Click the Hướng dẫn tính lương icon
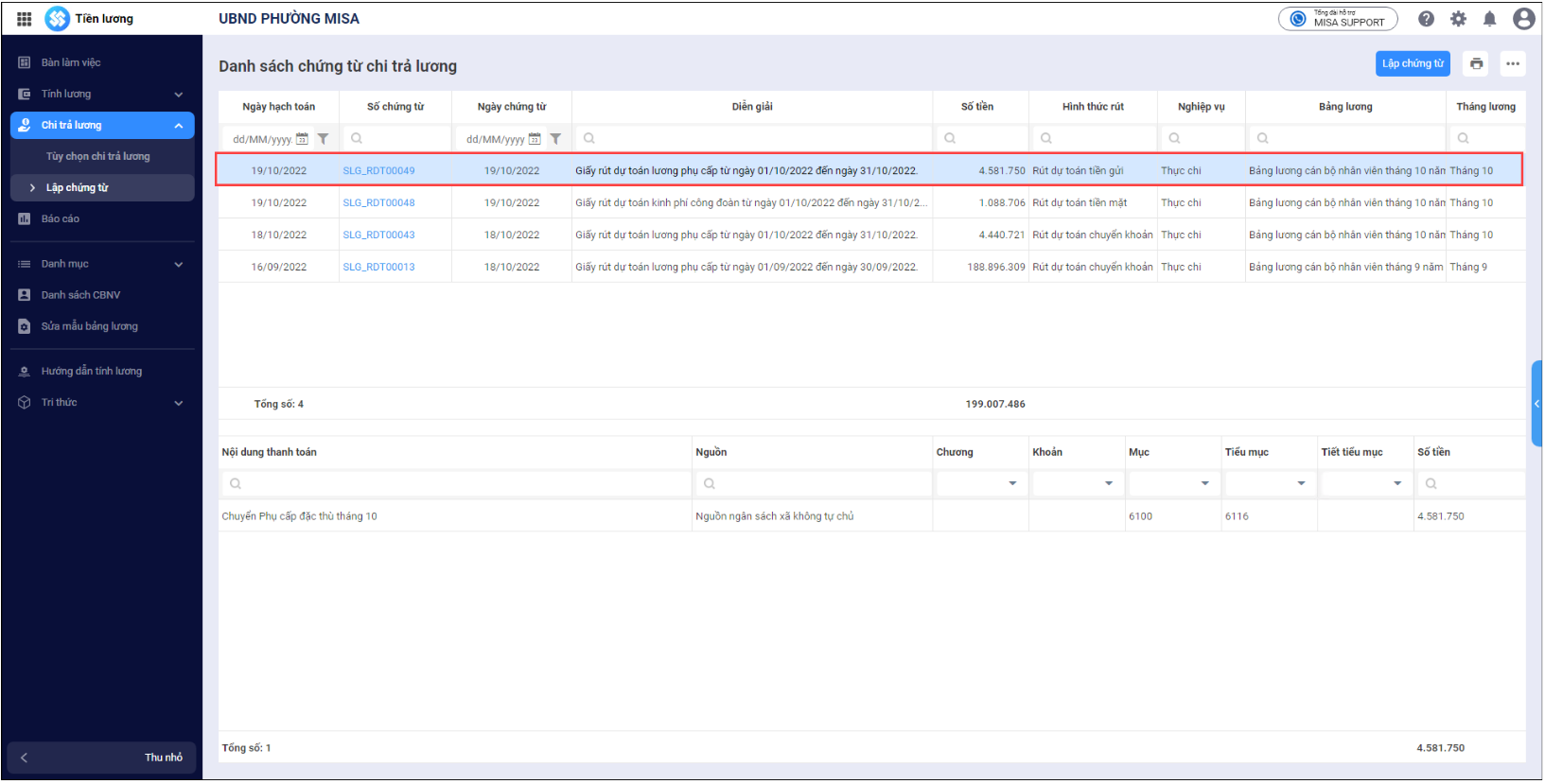This screenshot has width=1545, height=784. tap(25, 371)
